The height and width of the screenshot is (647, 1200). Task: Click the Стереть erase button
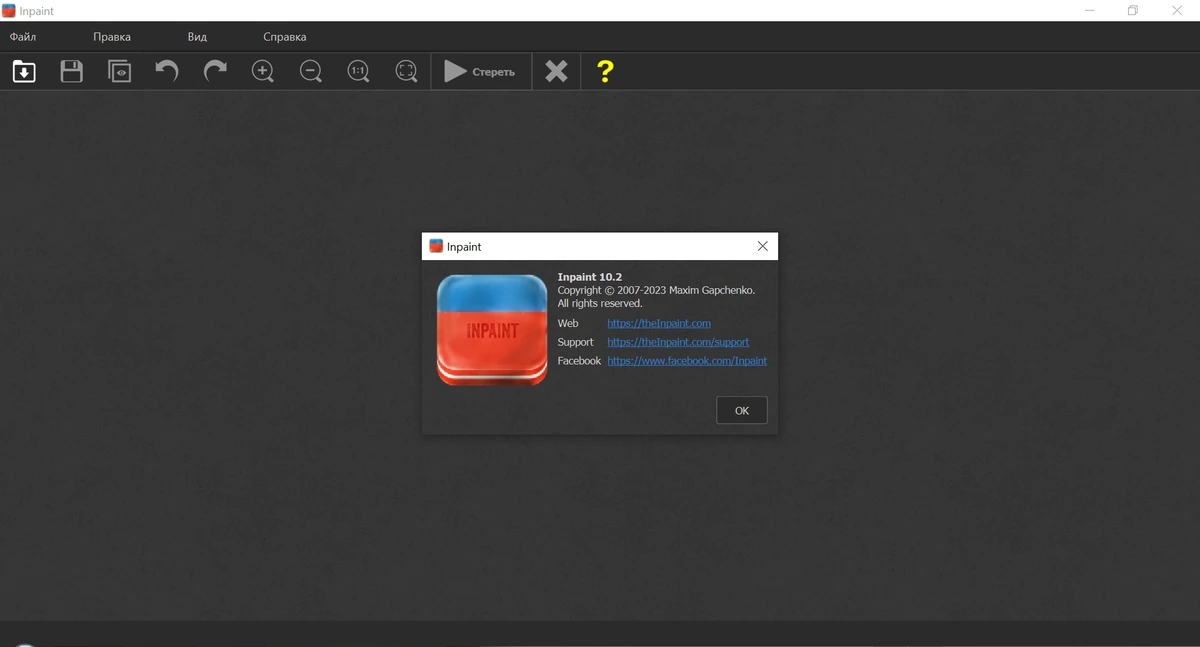coord(481,71)
